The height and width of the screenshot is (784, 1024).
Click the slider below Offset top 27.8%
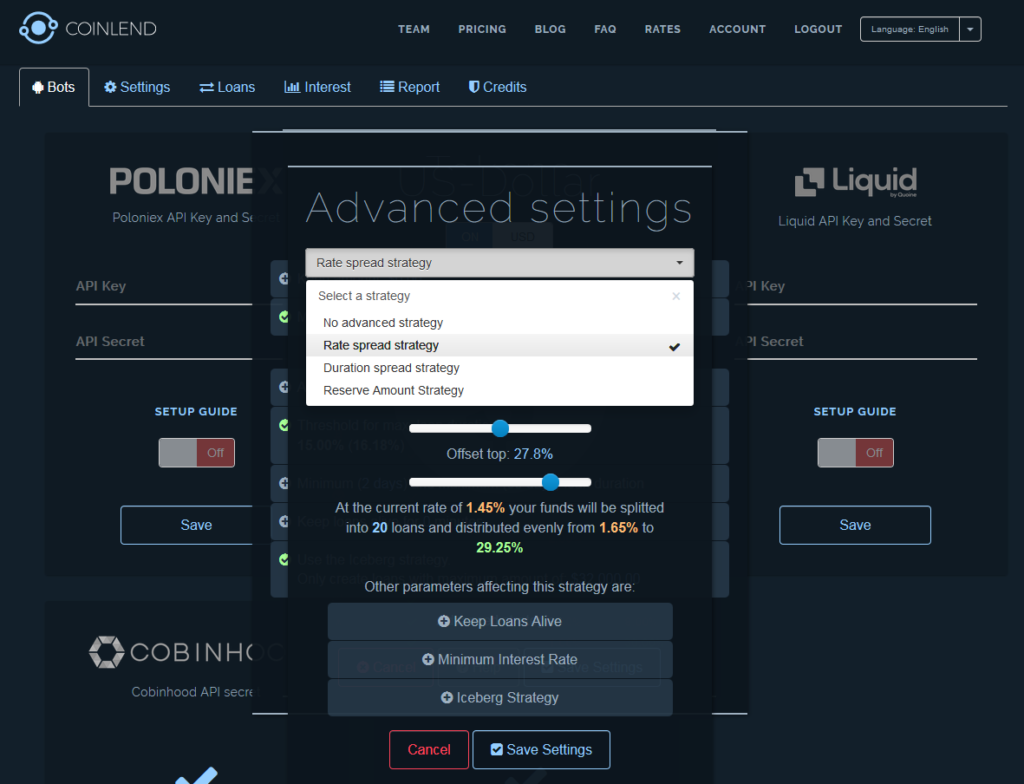(500, 482)
